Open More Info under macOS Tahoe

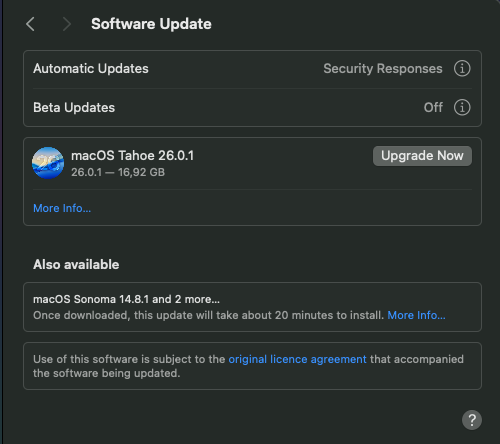[x=62, y=208]
